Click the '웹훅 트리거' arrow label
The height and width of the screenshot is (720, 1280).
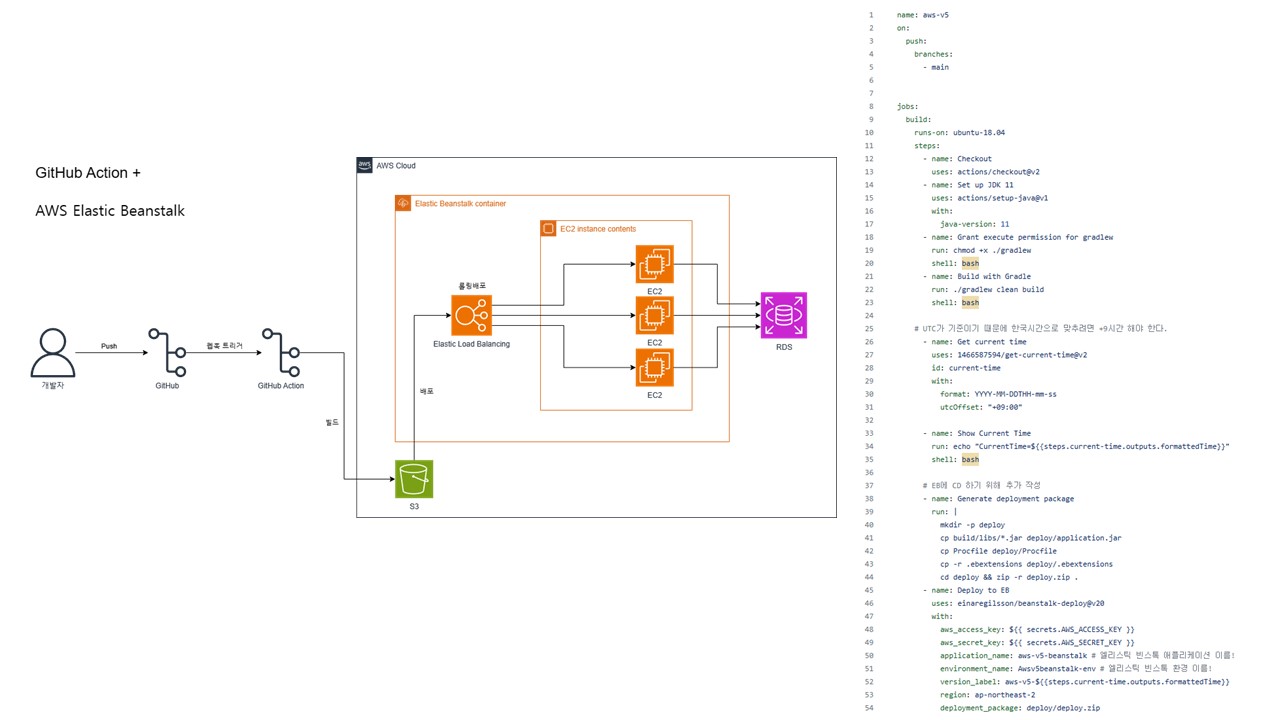coord(224,346)
